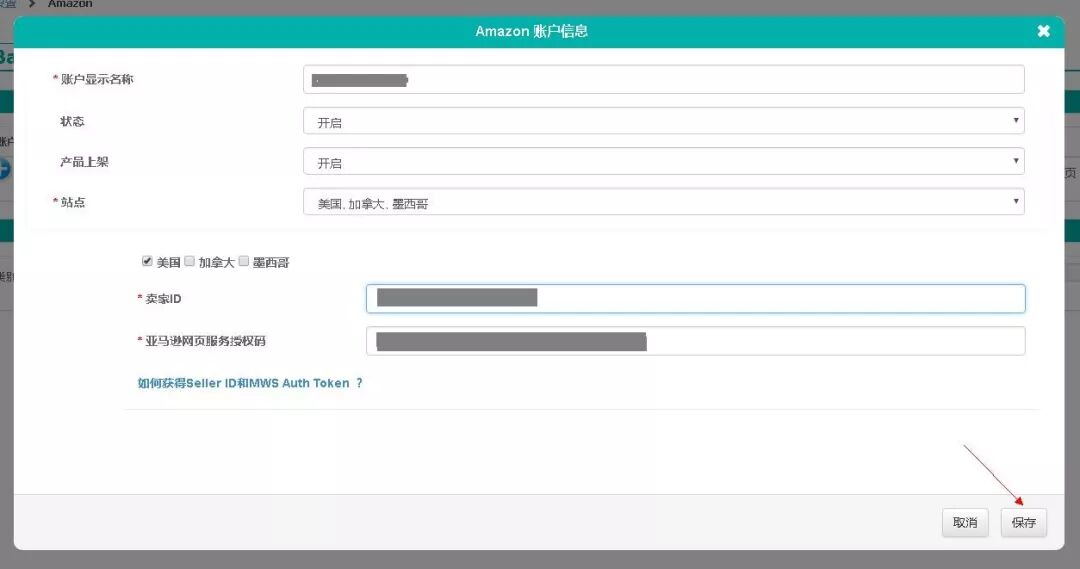
Task: Click the 状态 label text
Action: click(72, 121)
